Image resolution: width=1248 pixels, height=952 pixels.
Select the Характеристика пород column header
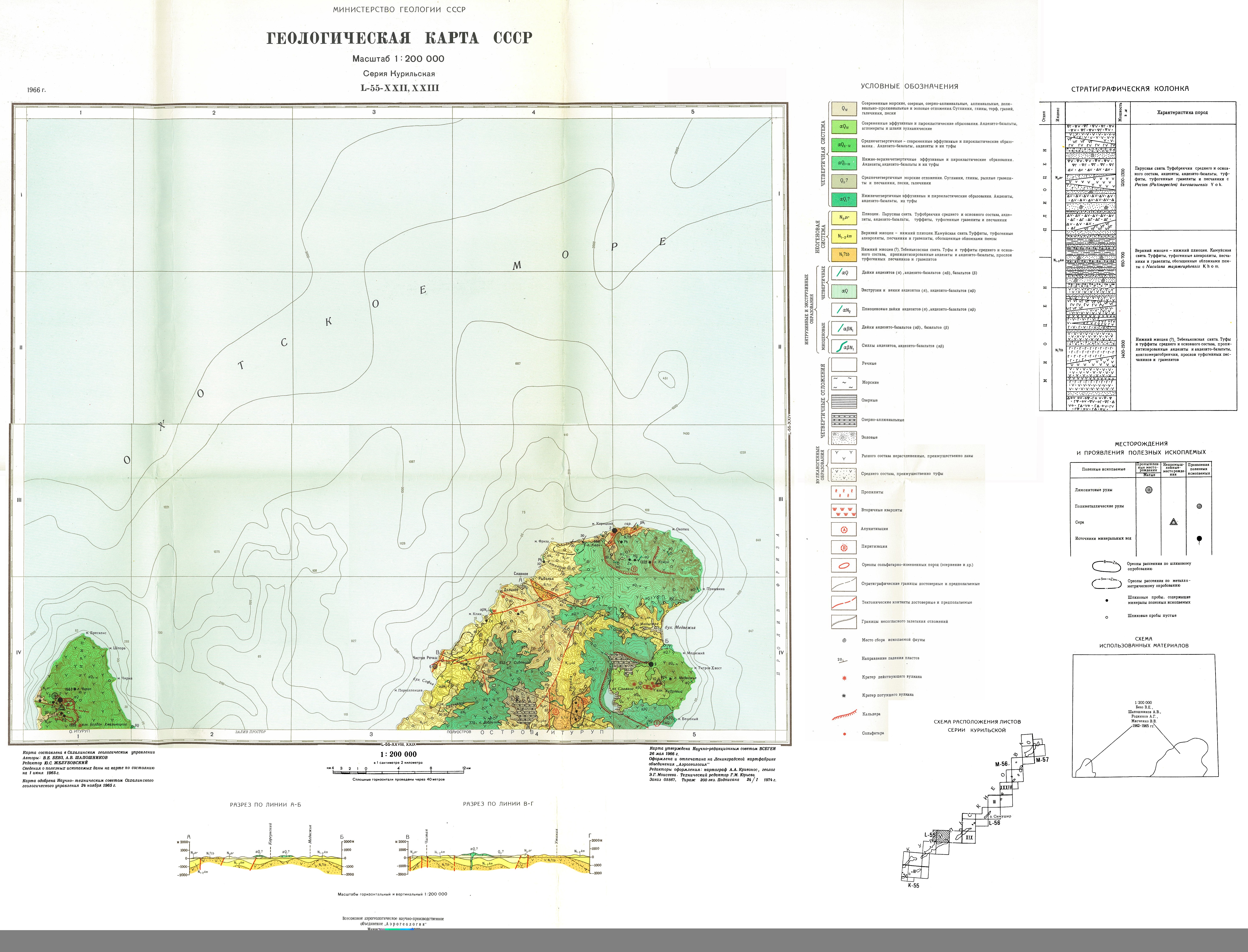[1182, 113]
